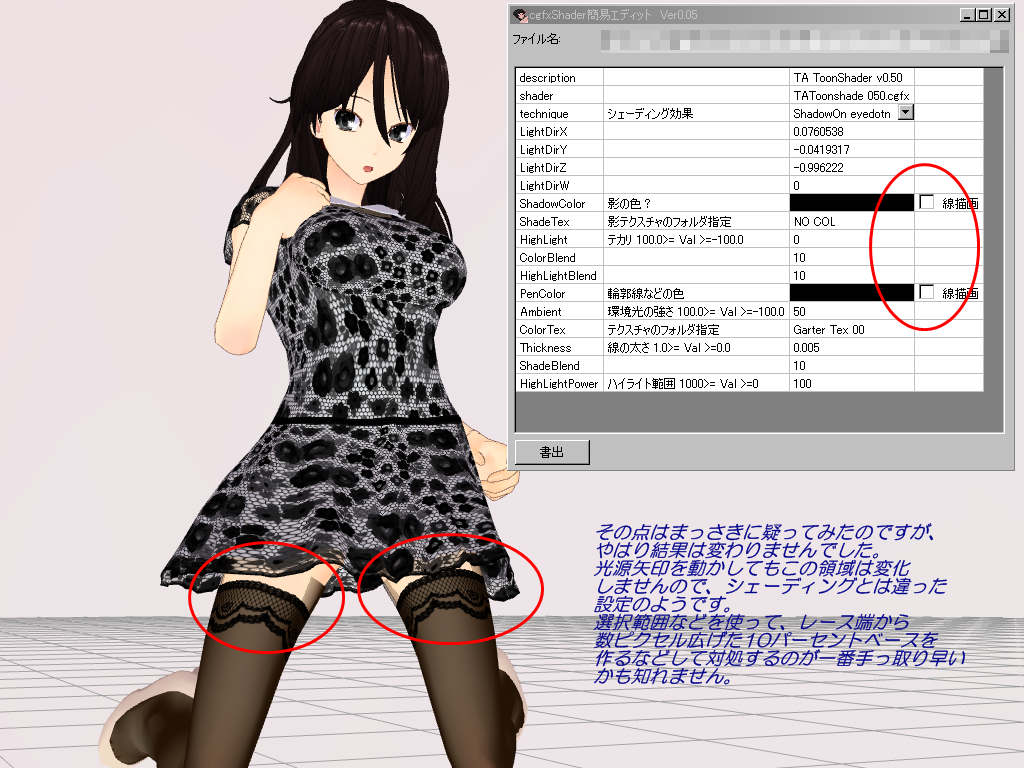Enable 線描画 checkbox in ShadowColor row

tap(927, 202)
